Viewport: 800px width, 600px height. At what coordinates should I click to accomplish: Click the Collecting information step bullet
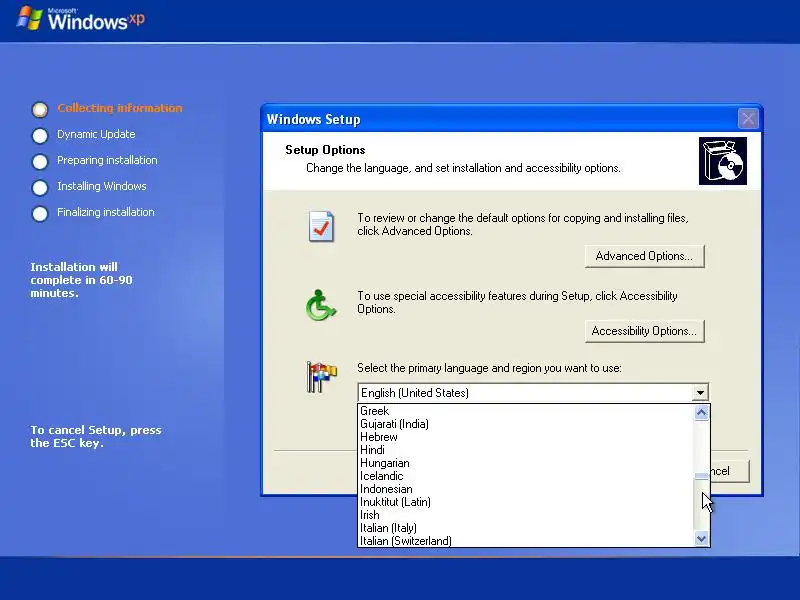pyautogui.click(x=40, y=109)
